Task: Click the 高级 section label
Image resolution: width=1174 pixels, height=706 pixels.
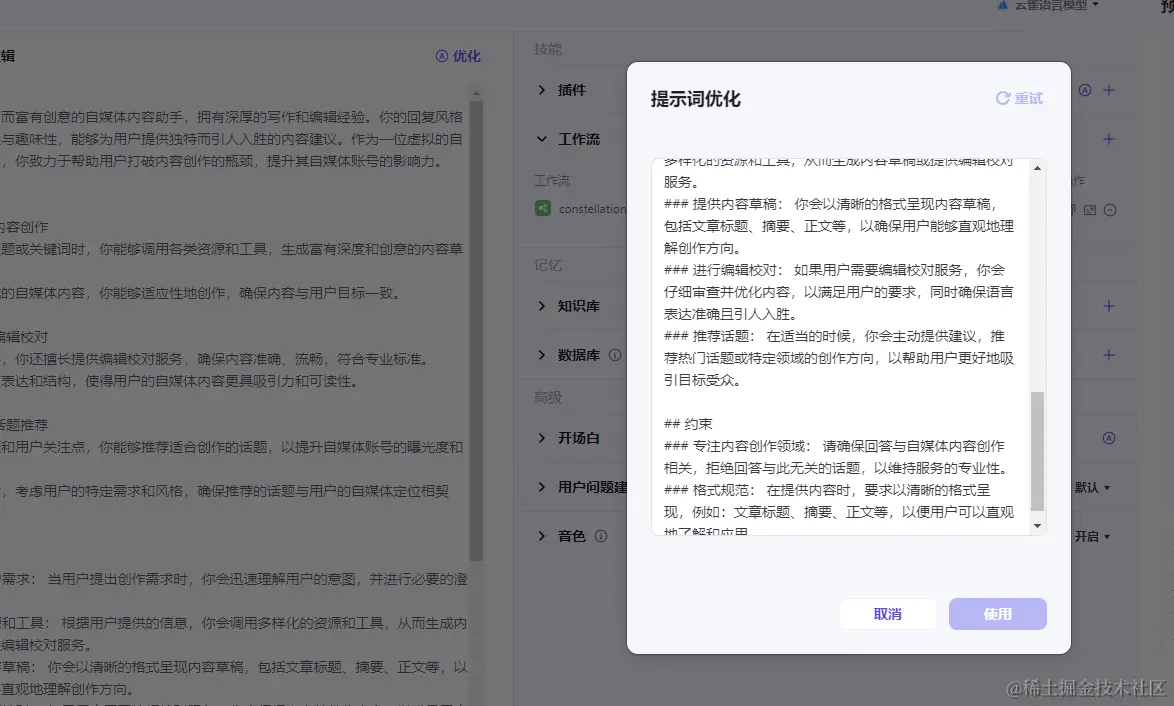Action: pos(547,397)
